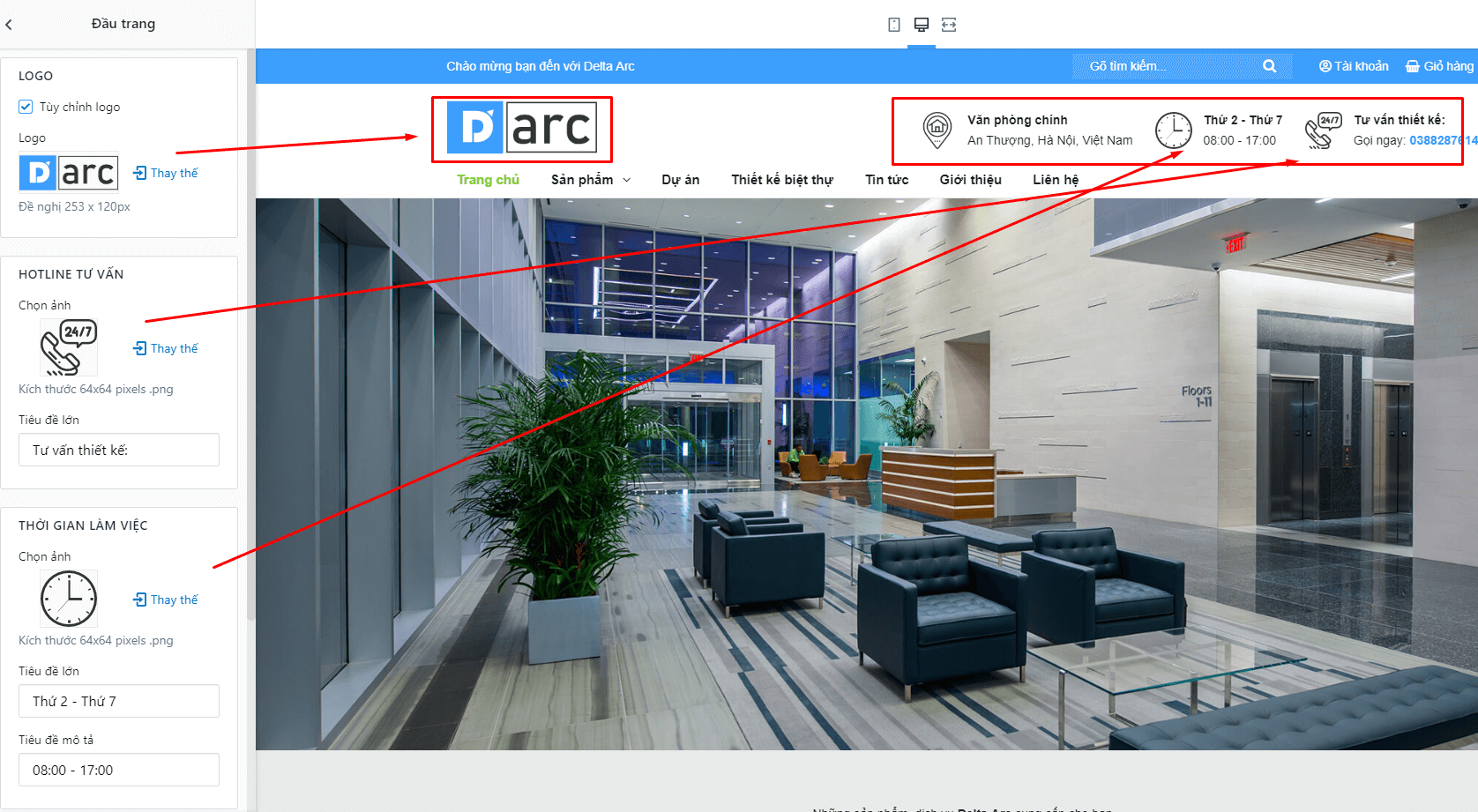Image resolution: width=1478 pixels, height=812 pixels.
Task: Click the 24/7 phone icon in header
Action: coord(1323,130)
